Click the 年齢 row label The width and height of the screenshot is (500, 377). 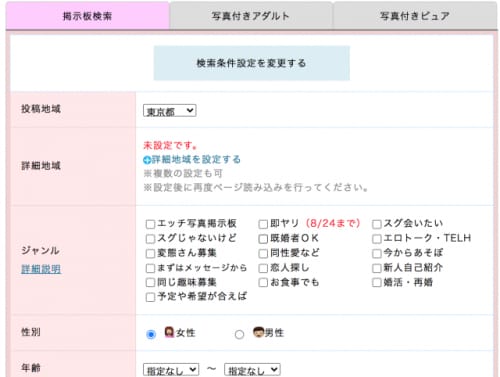click(31, 368)
